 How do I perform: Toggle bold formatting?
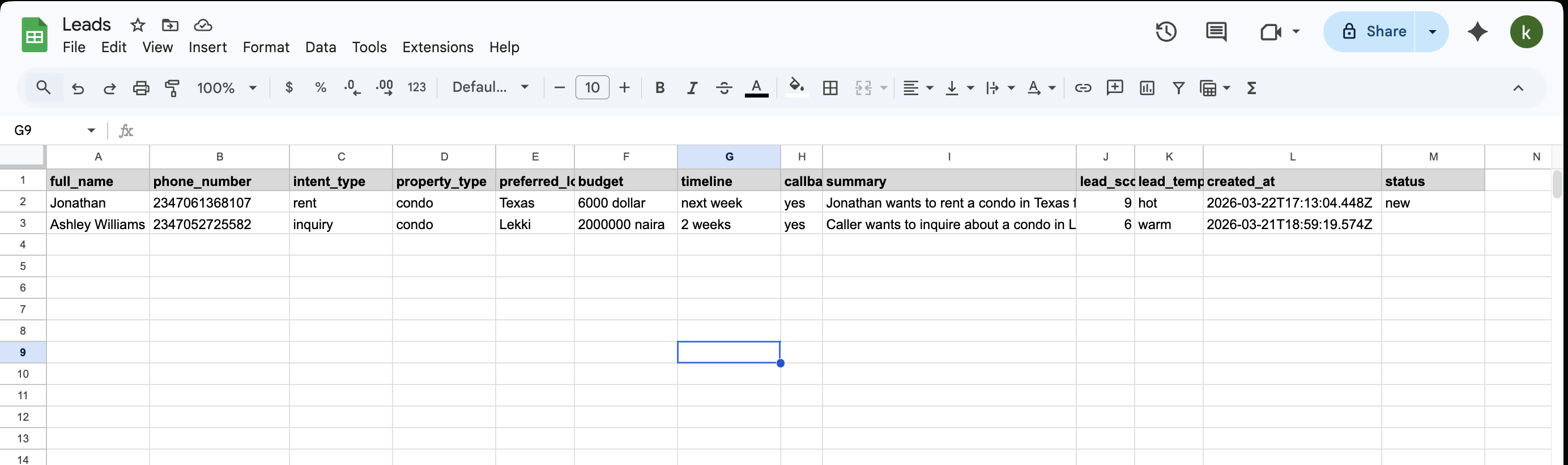point(660,88)
